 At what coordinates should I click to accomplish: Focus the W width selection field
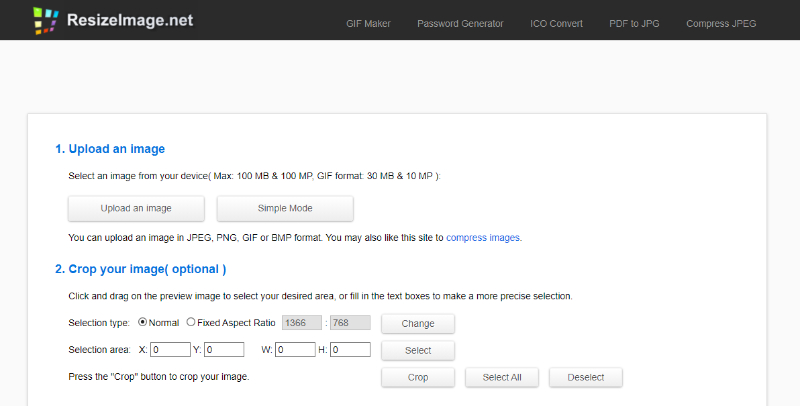(295, 350)
